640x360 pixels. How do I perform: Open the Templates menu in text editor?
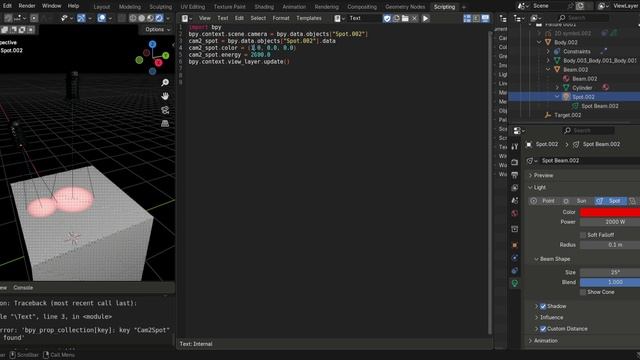(309, 18)
